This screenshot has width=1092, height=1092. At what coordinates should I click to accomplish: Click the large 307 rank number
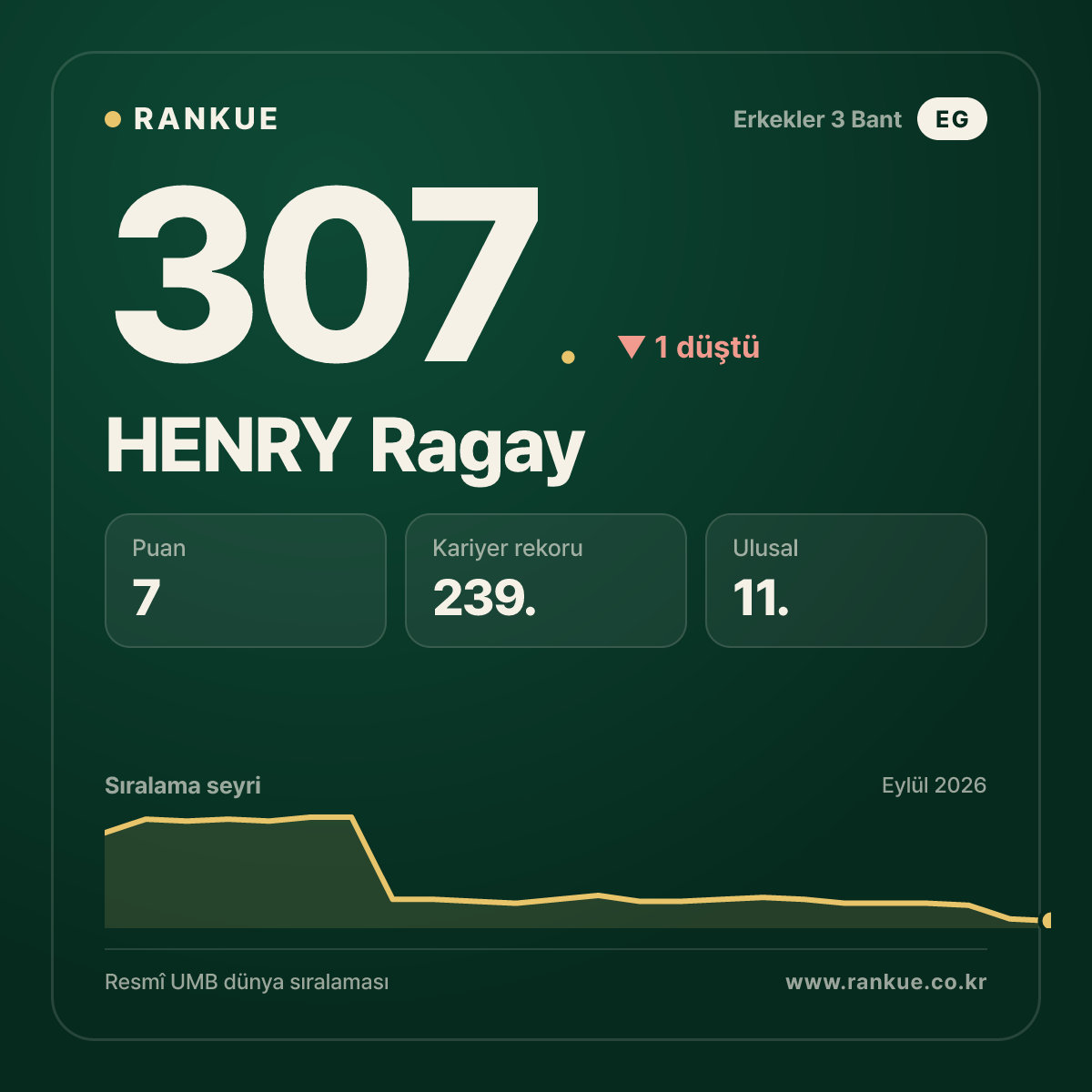(328, 273)
